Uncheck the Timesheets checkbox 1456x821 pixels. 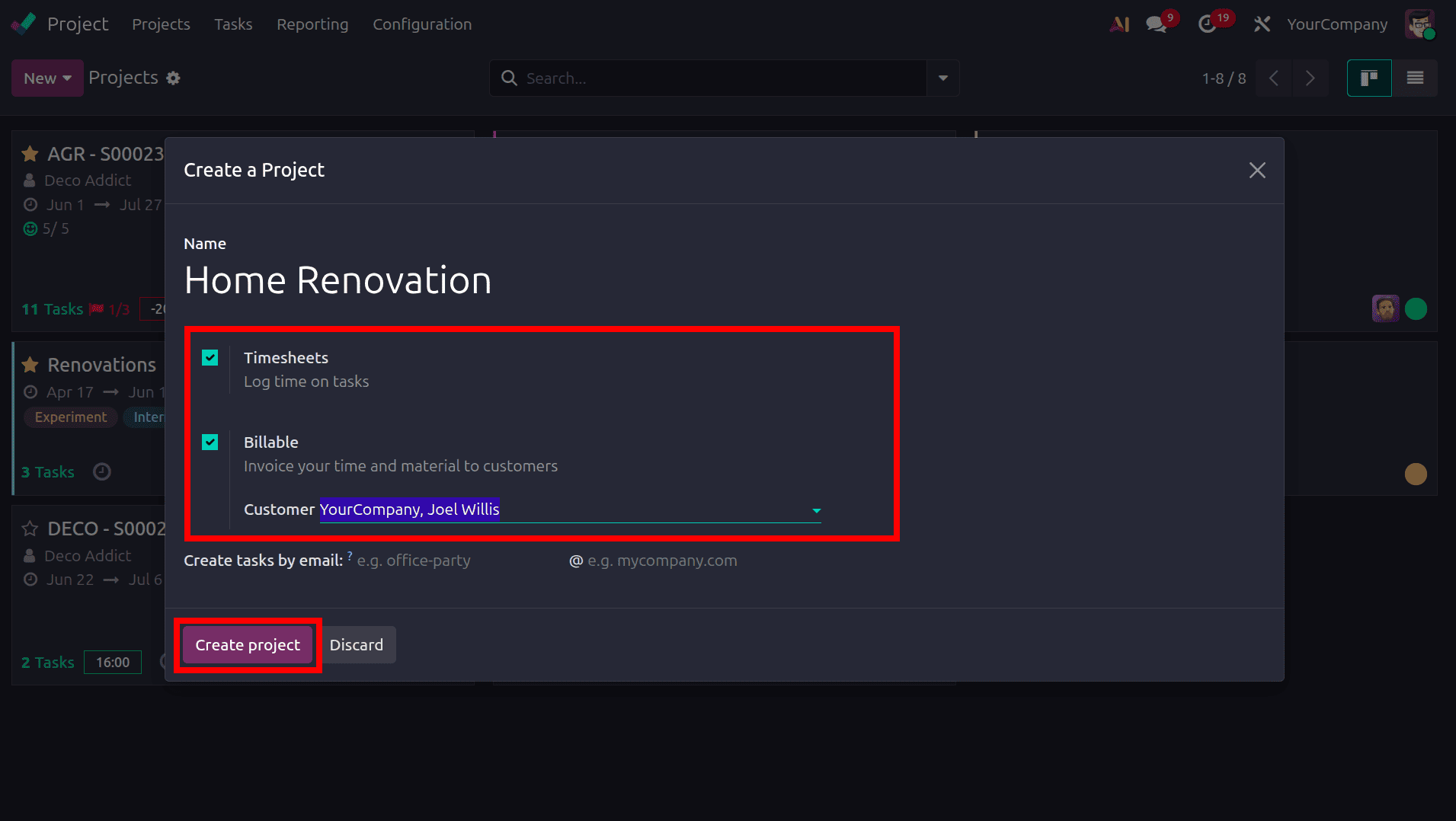click(x=210, y=357)
